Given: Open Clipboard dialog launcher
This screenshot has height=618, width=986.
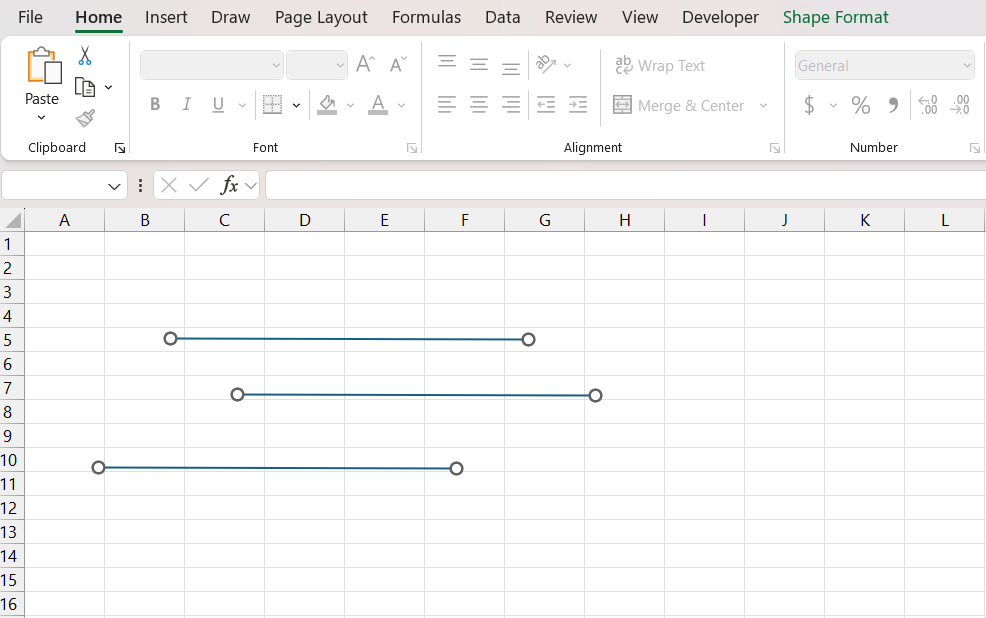Looking at the screenshot, I should pos(119,148).
